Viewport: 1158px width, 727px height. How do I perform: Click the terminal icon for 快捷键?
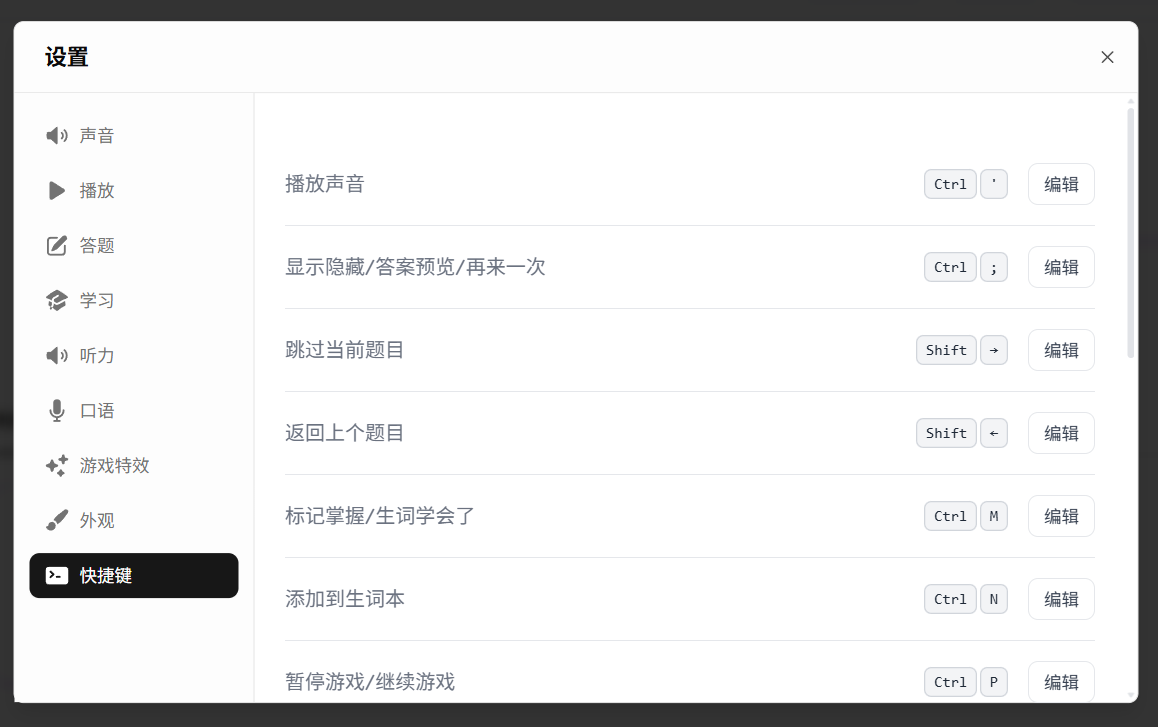tap(57, 575)
